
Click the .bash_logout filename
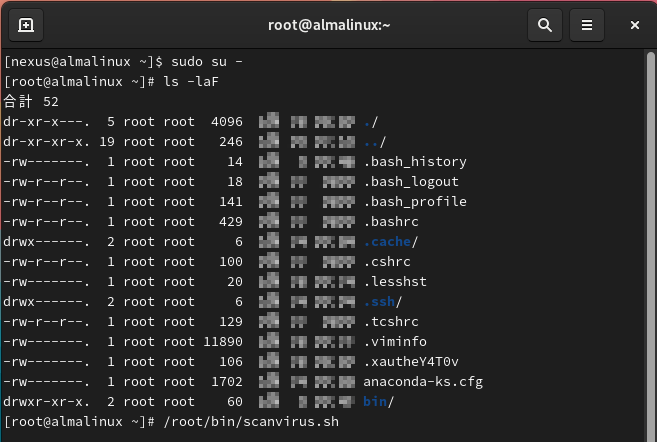pos(411,182)
